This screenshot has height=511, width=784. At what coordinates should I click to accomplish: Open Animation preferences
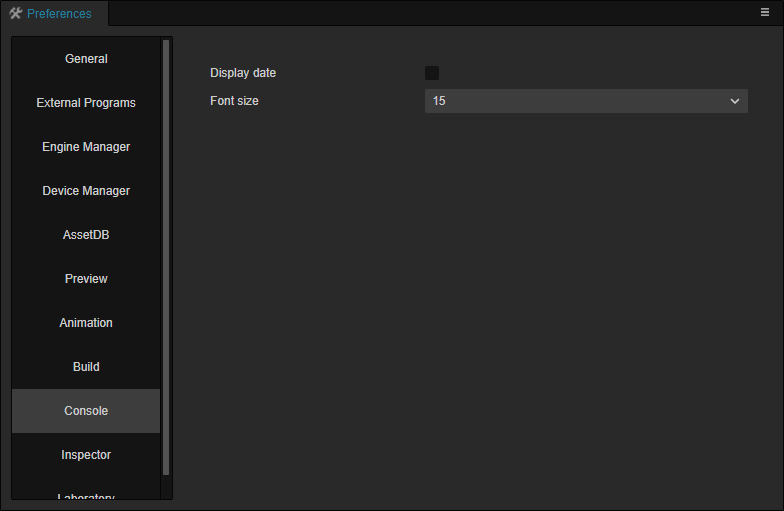(86, 323)
